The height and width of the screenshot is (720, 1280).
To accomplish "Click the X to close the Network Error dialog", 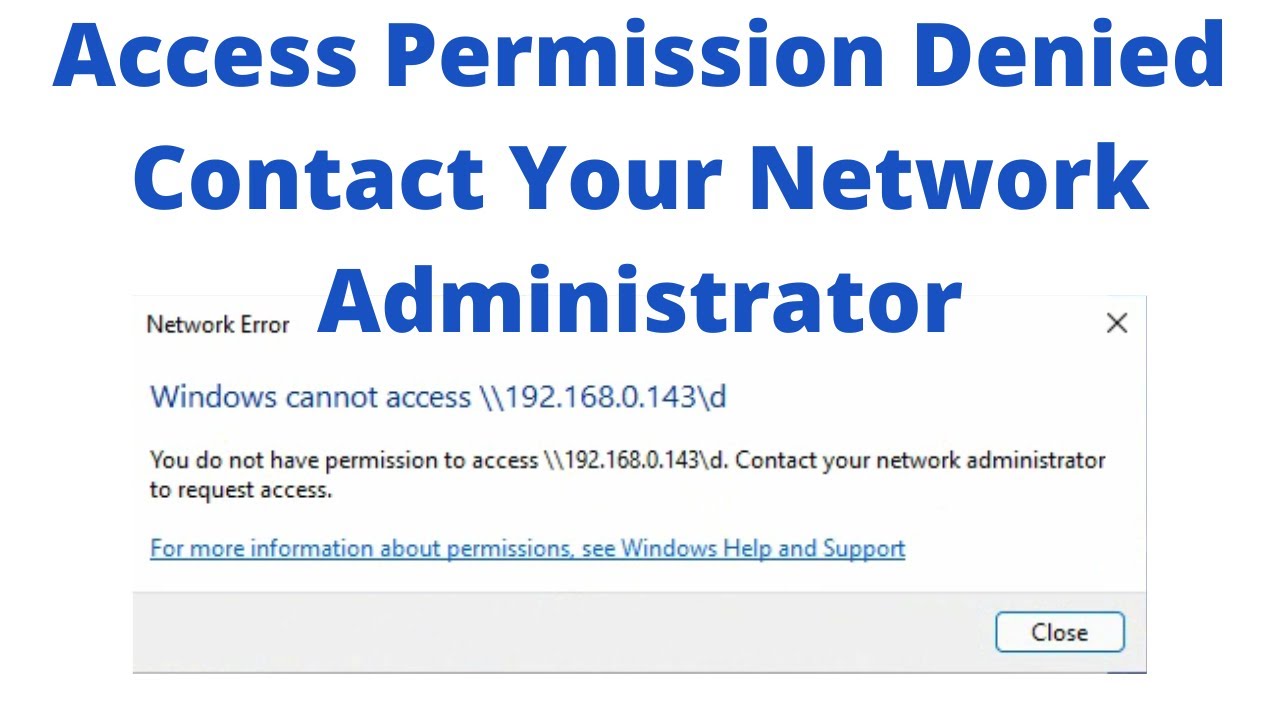I will (1117, 323).
